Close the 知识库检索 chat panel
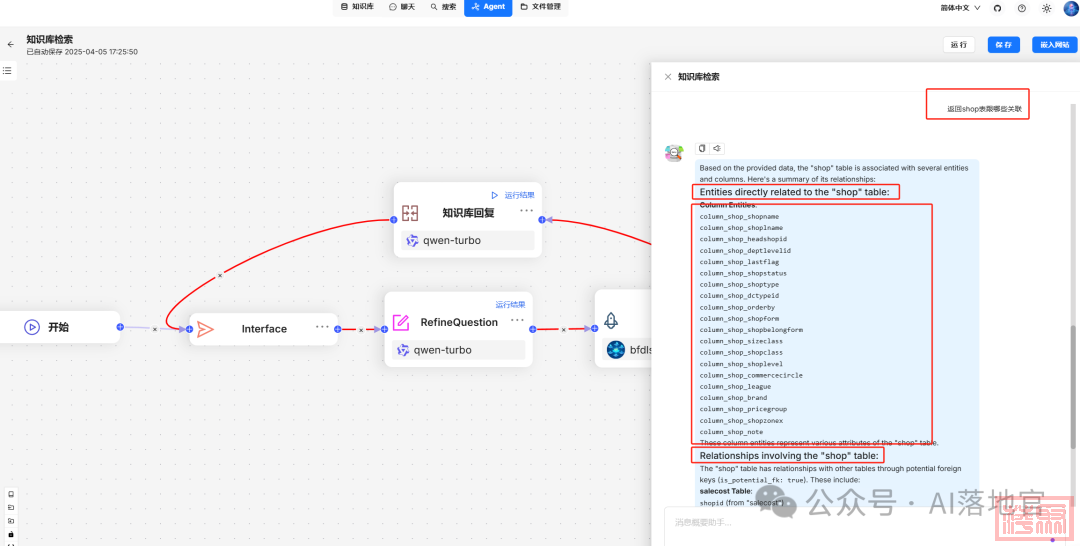This screenshot has width=1080, height=546. click(x=668, y=77)
